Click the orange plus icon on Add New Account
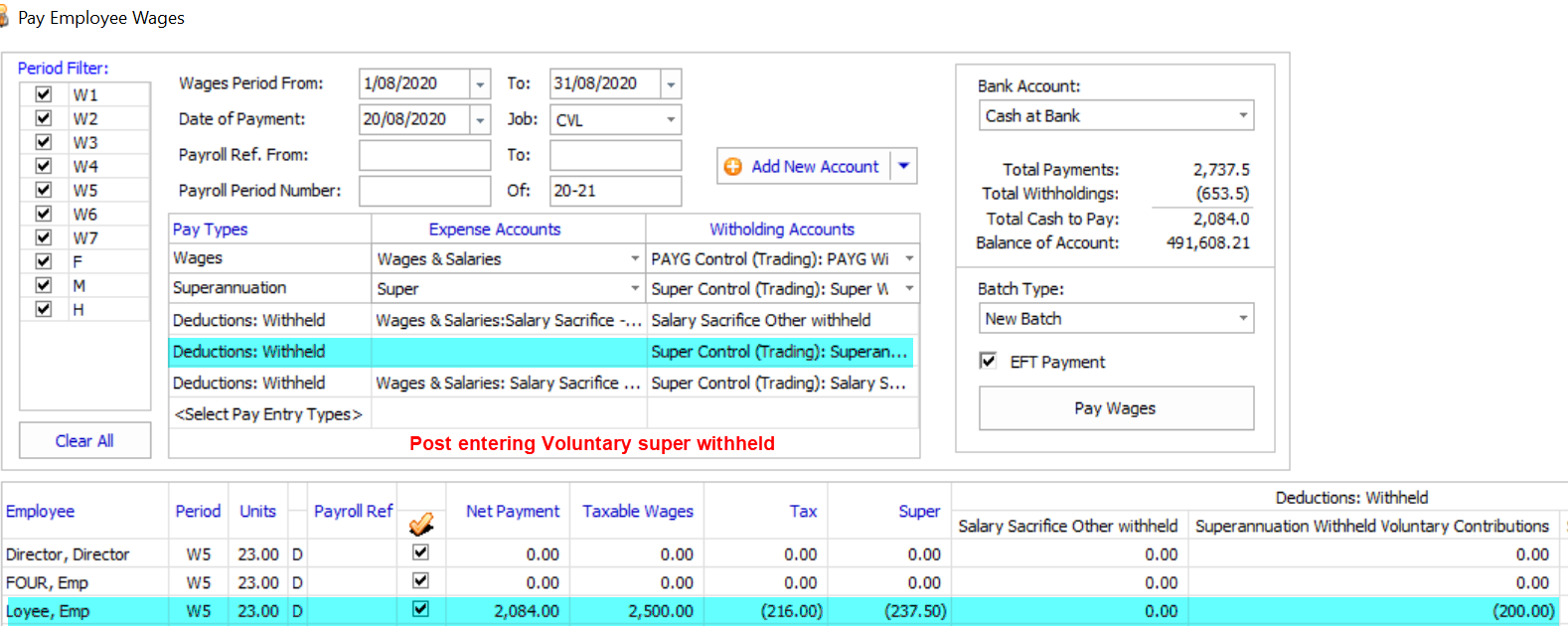 point(732,167)
